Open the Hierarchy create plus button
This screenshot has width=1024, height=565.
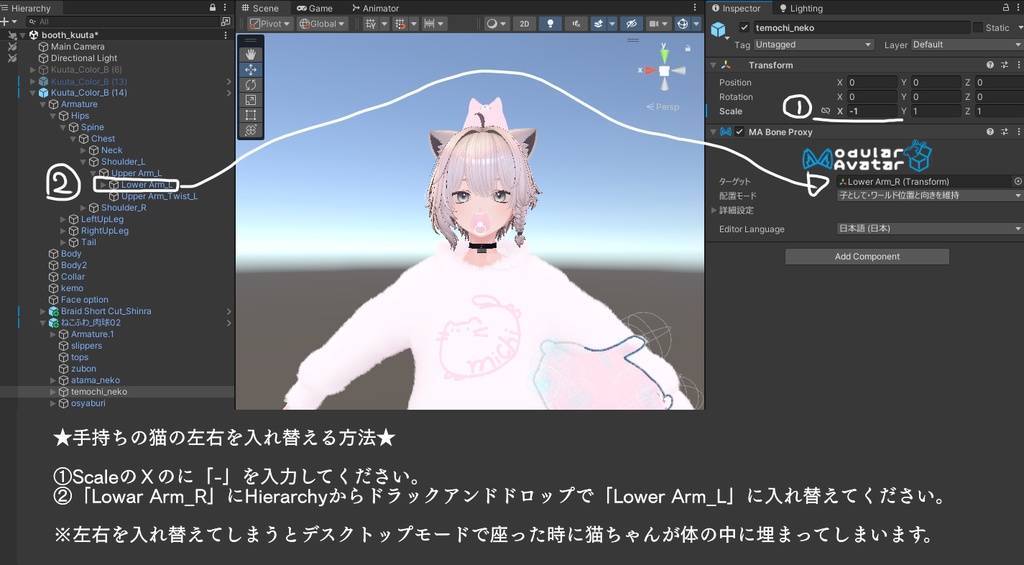pos(5,22)
